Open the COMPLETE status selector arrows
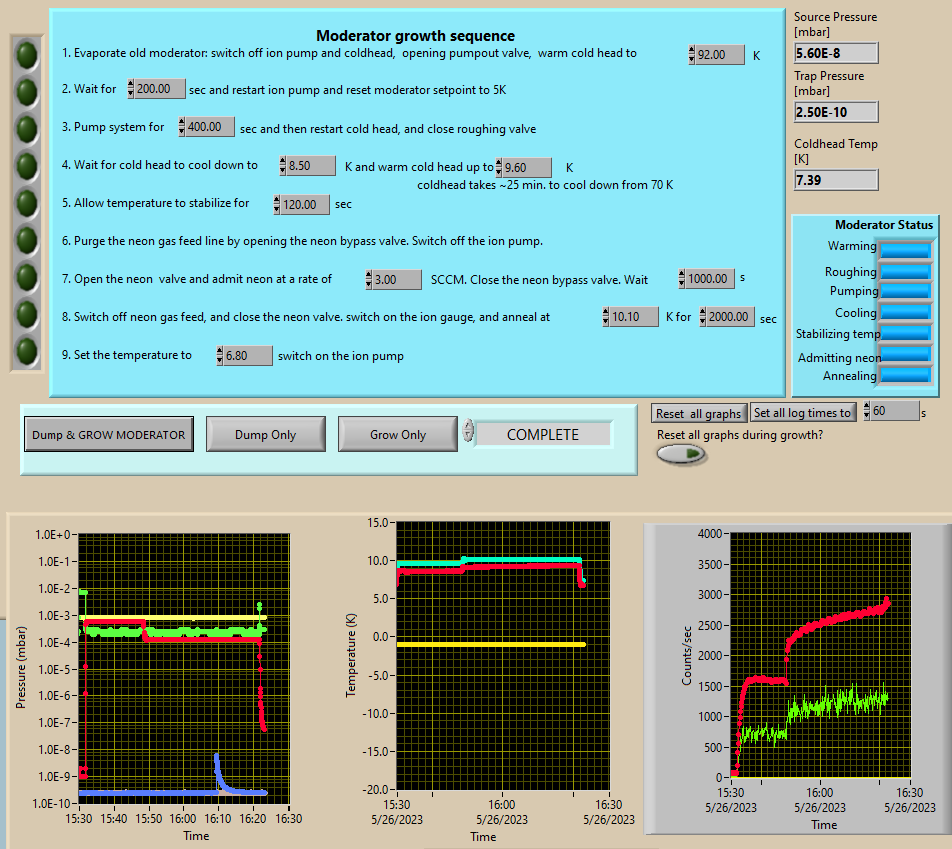952x849 pixels. 468,434
